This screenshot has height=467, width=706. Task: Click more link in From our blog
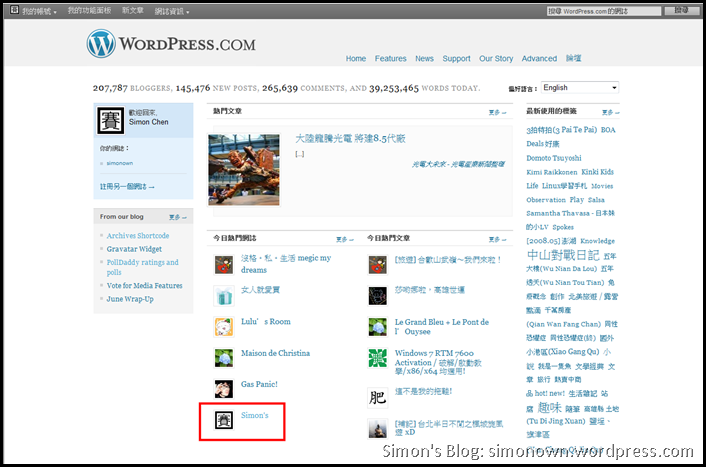coord(177,217)
